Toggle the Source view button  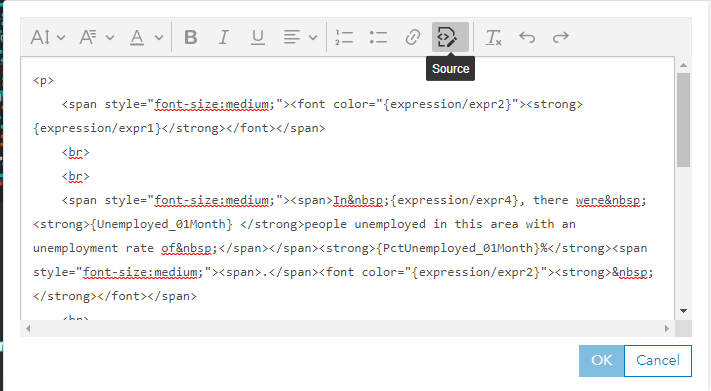click(450, 37)
